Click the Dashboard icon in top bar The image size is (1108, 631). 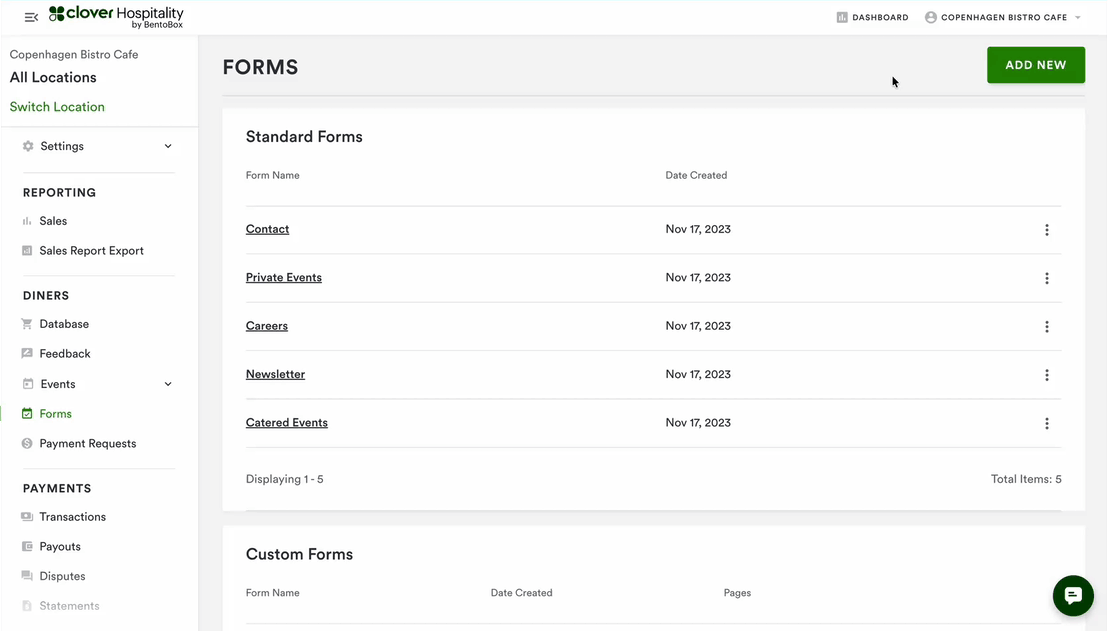click(842, 17)
